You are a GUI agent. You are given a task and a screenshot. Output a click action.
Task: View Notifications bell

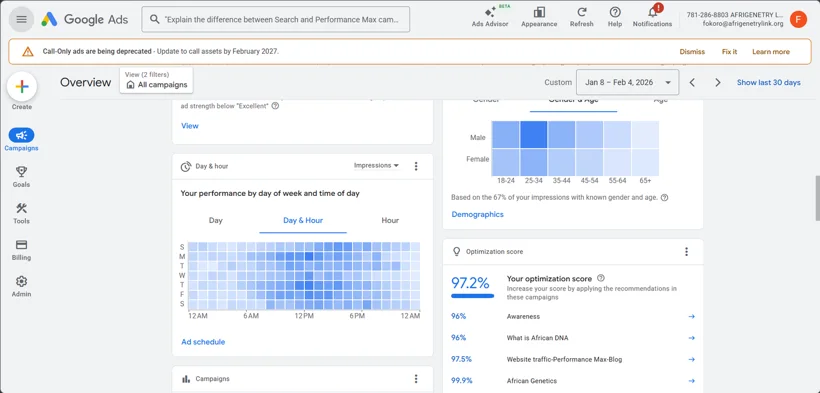[652, 17]
